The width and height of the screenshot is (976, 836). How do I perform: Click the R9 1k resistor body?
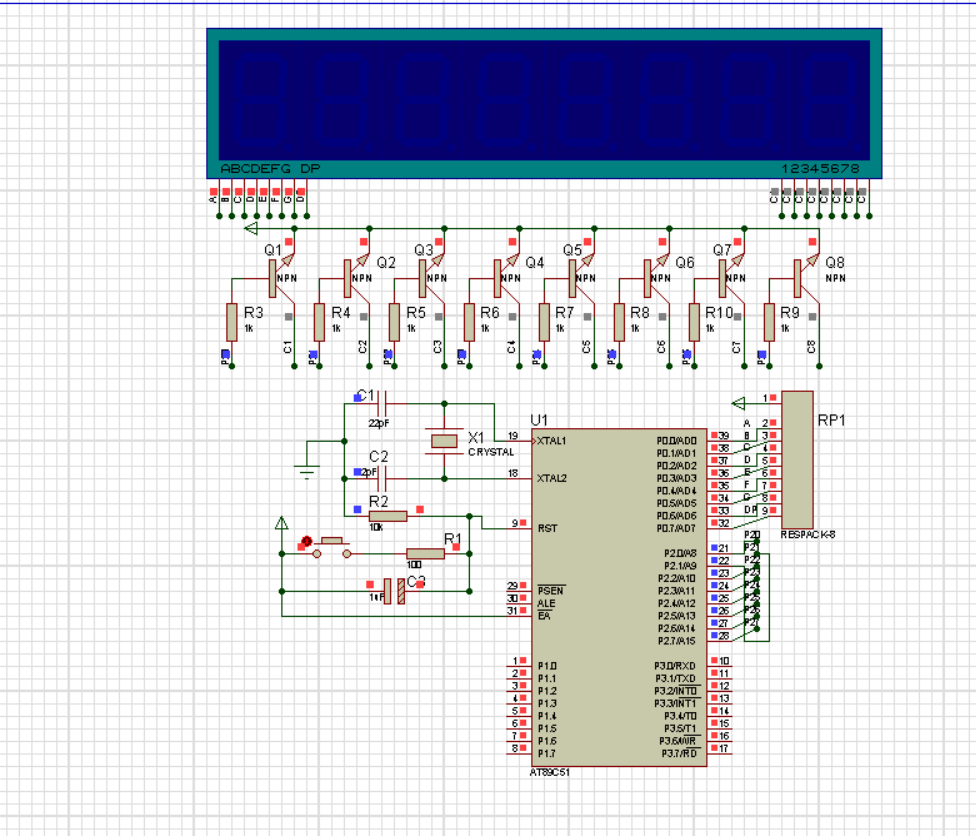769,322
